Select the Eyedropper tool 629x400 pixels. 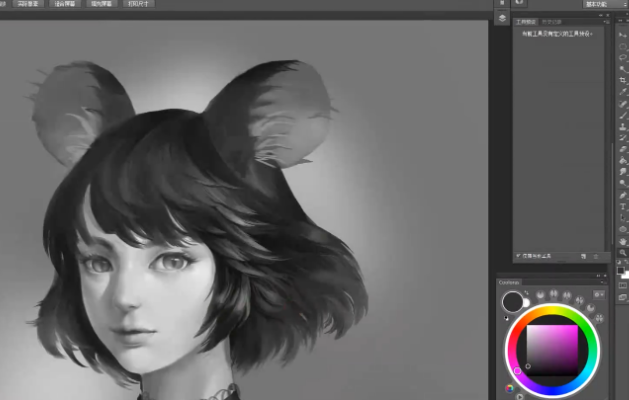623,92
